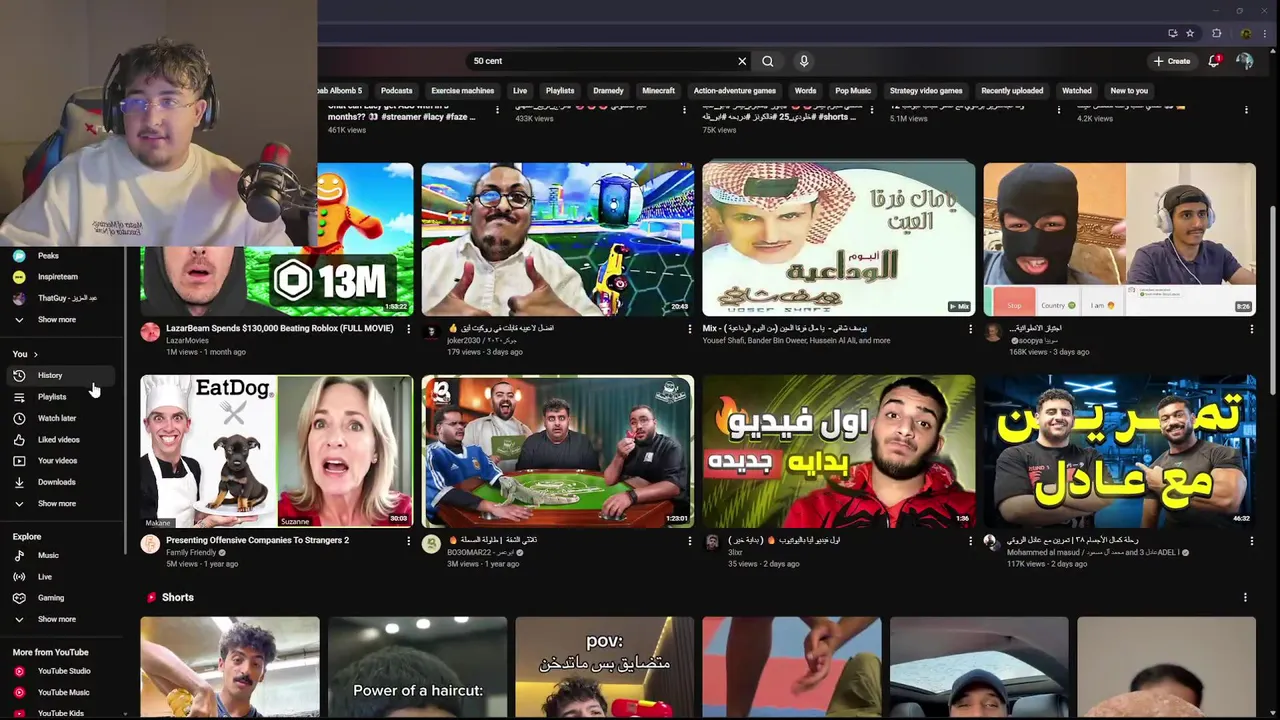The image size is (1280, 720).
Task: Select the Words chip
Action: click(x=805, y=91)
